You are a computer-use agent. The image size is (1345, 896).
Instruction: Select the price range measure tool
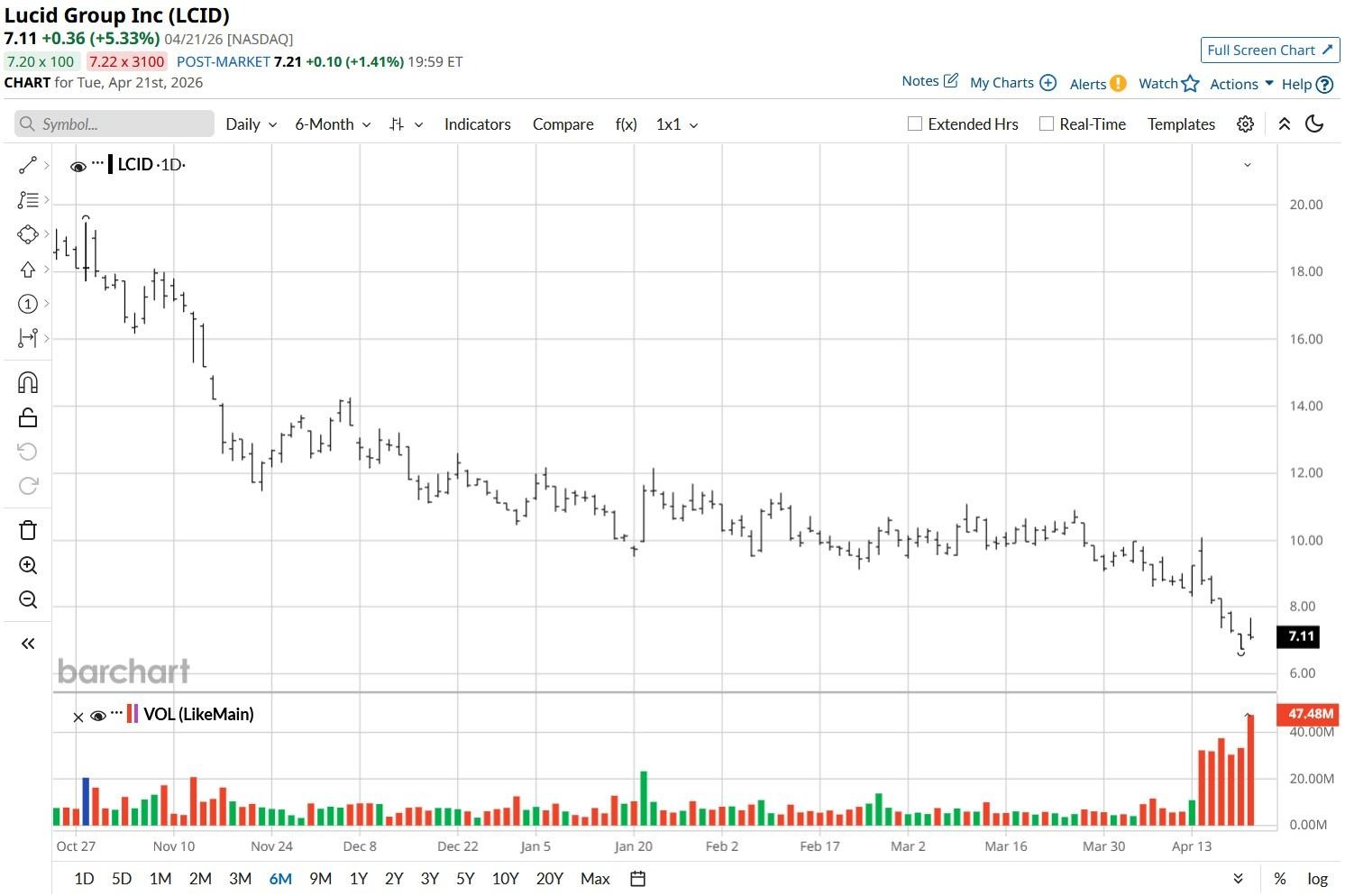28,338
